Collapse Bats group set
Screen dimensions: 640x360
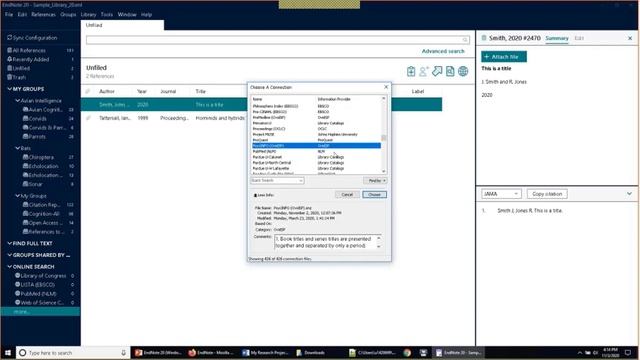click(x=18, y=148)
